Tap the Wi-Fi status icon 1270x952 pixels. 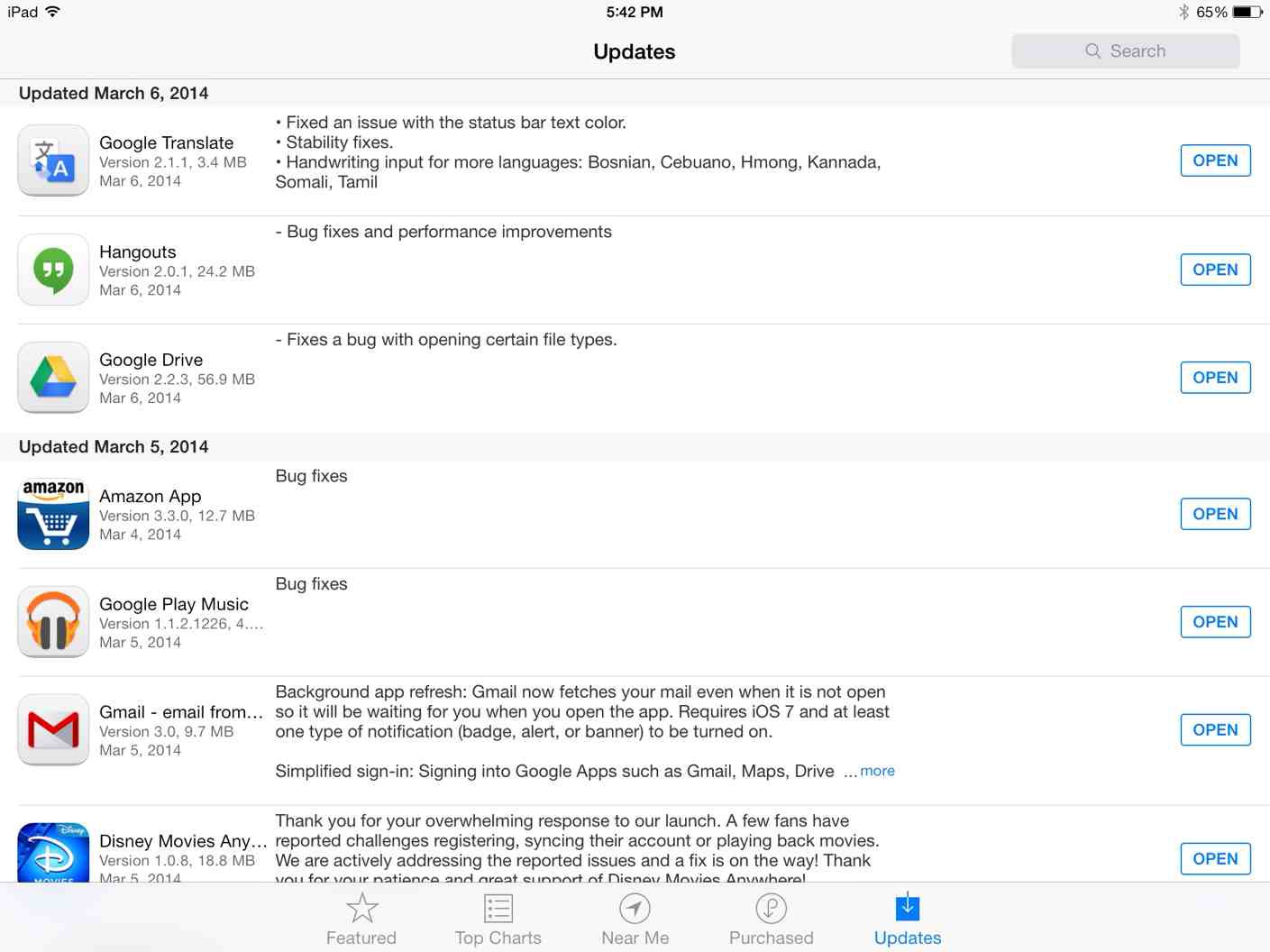[52, 12]
